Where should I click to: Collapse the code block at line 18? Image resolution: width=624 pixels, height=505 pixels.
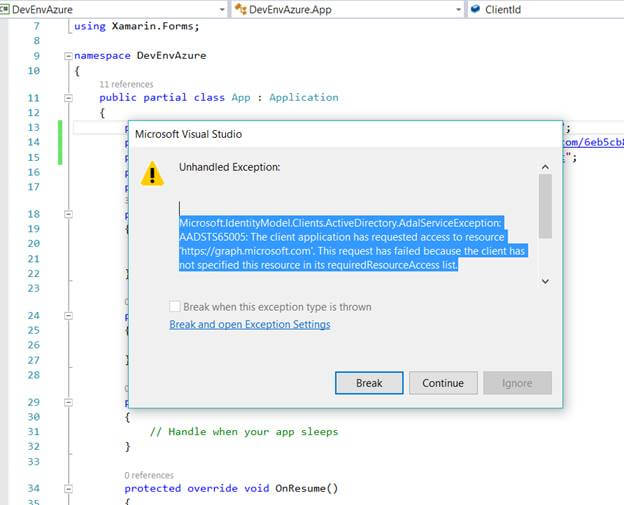[x=68, y=214]
